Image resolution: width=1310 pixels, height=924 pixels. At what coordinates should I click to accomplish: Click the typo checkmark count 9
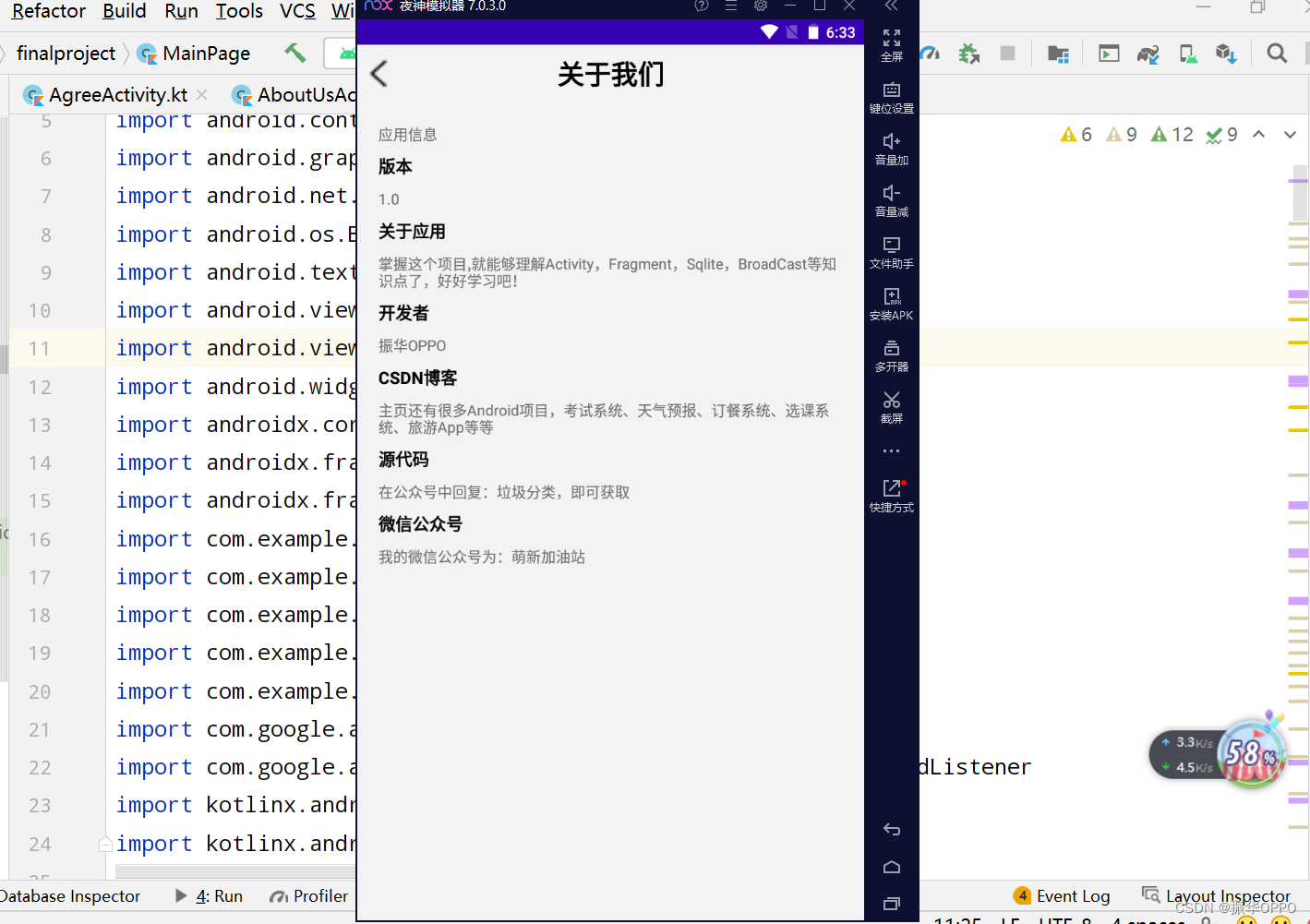point(1222,135)
